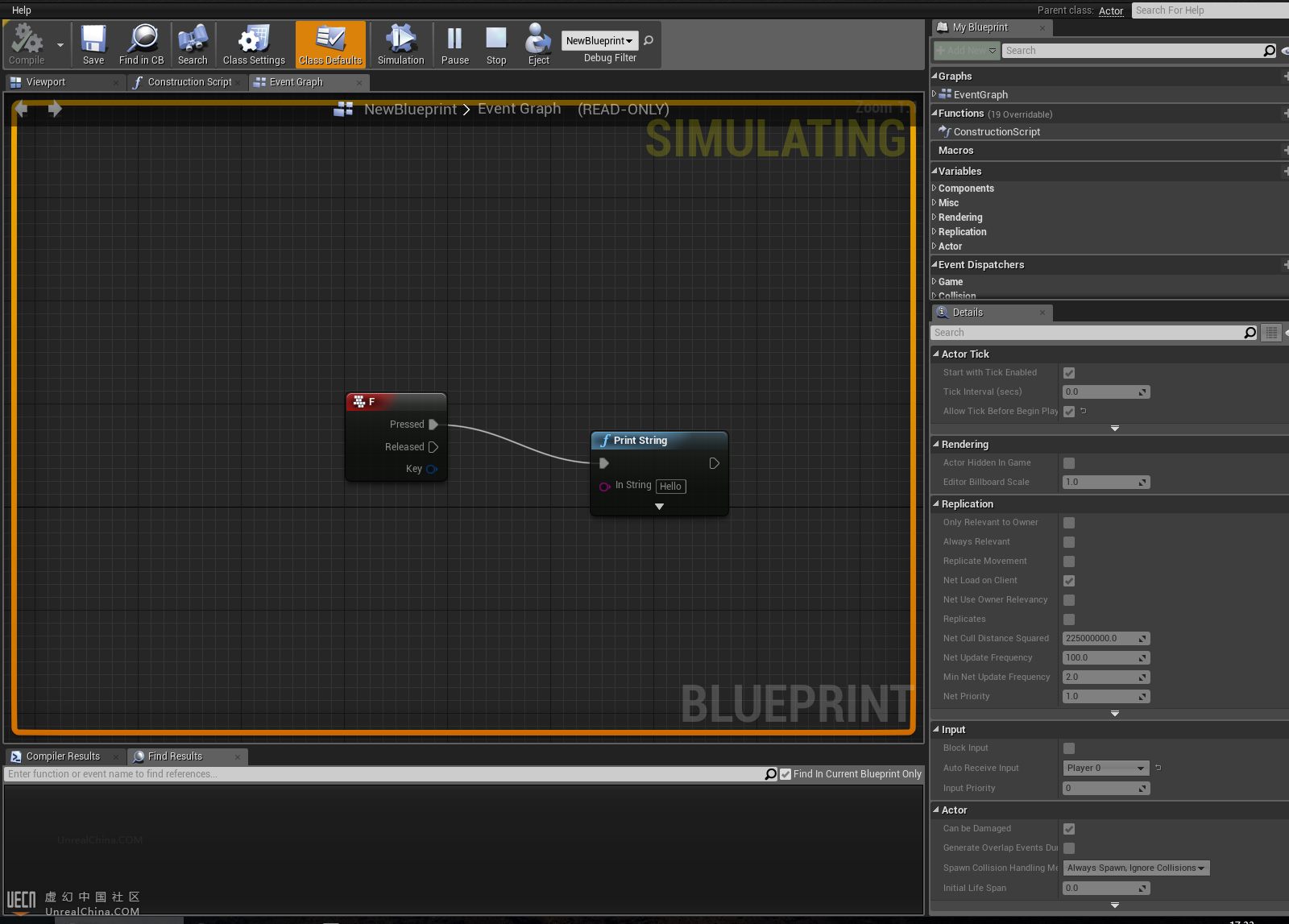Click the In String input pin
This screenshot has width=1289, height=924.
tap(604, 486)
